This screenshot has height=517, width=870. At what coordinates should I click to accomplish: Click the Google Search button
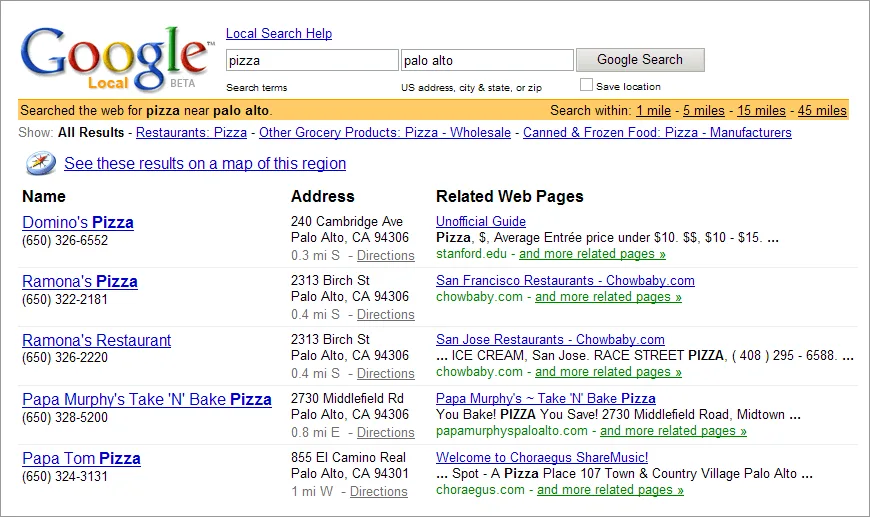(640, 60)
